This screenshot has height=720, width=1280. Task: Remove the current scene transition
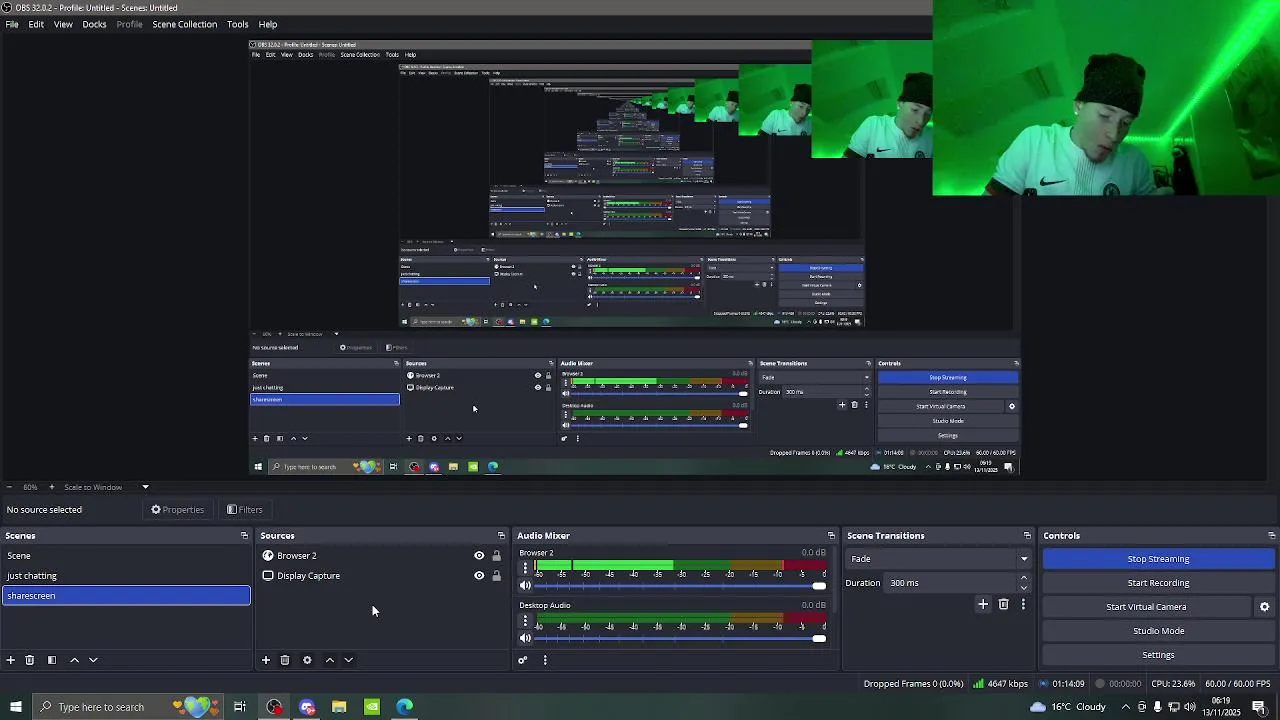1004,604
